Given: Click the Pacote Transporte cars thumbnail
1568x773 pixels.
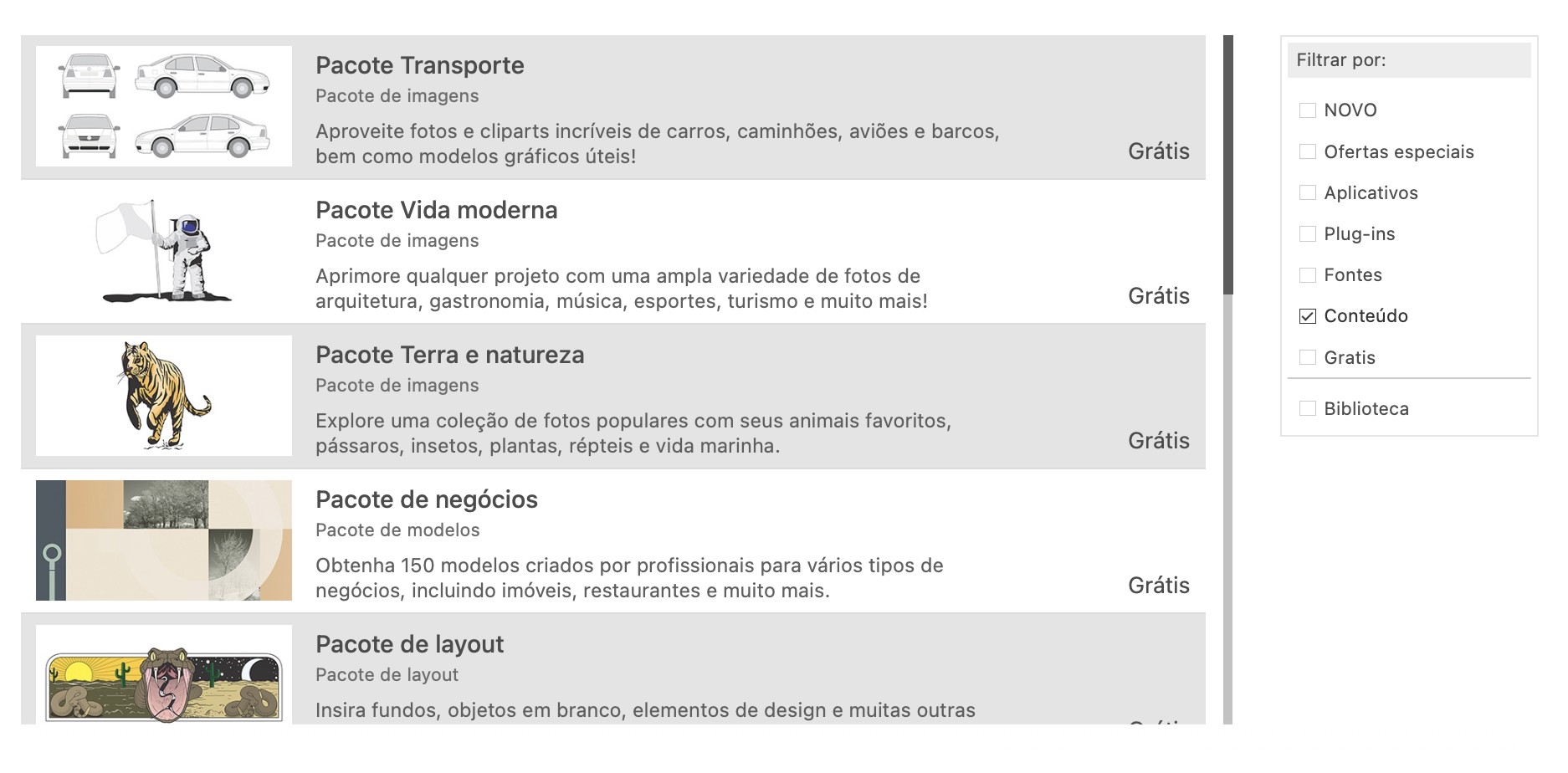Looking at the screenshot, I should (164, 106).
